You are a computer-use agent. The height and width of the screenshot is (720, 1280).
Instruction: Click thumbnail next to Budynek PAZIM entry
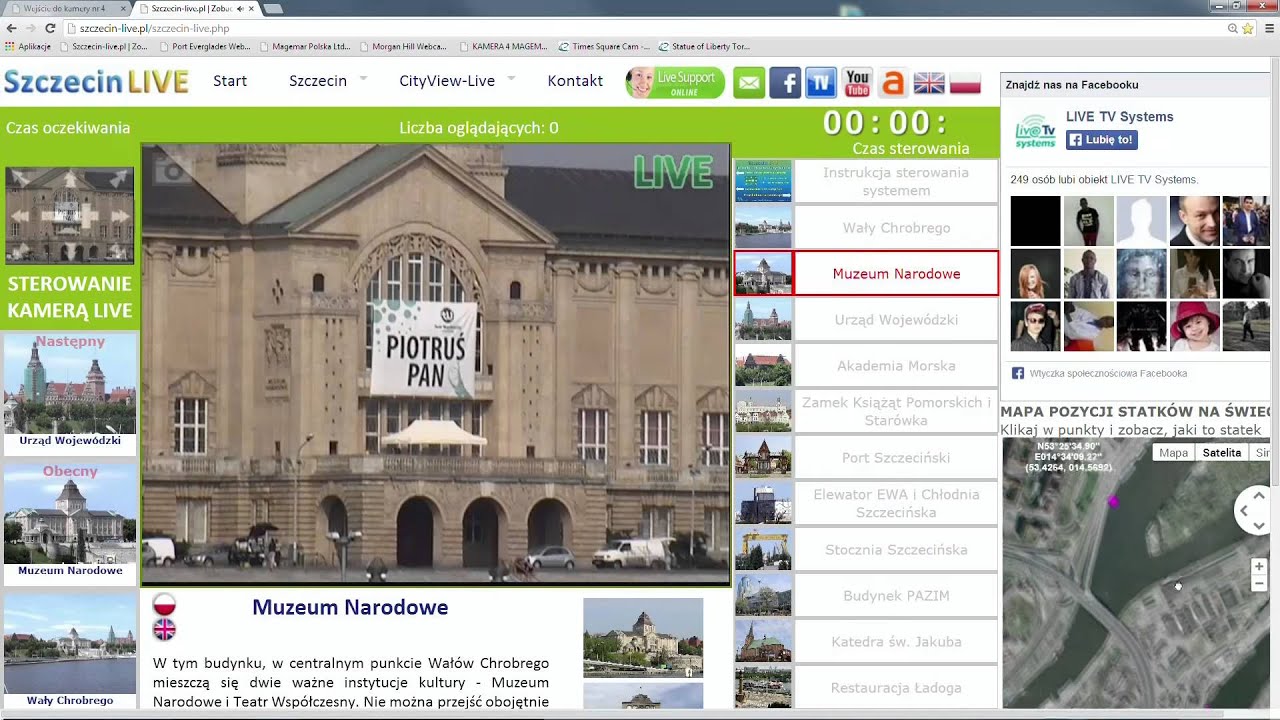(x=763, y=595)
